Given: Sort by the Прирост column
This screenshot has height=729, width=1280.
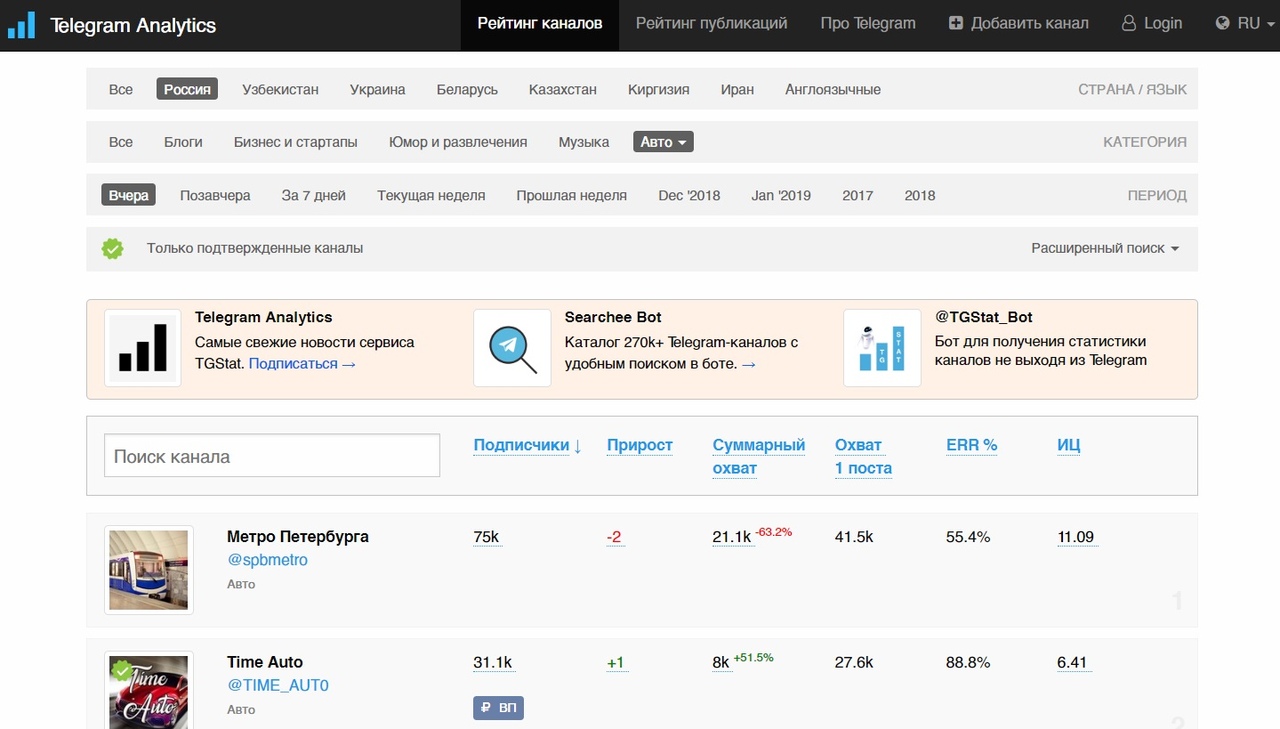Looking at the screenshot, I should pos(640,445).
